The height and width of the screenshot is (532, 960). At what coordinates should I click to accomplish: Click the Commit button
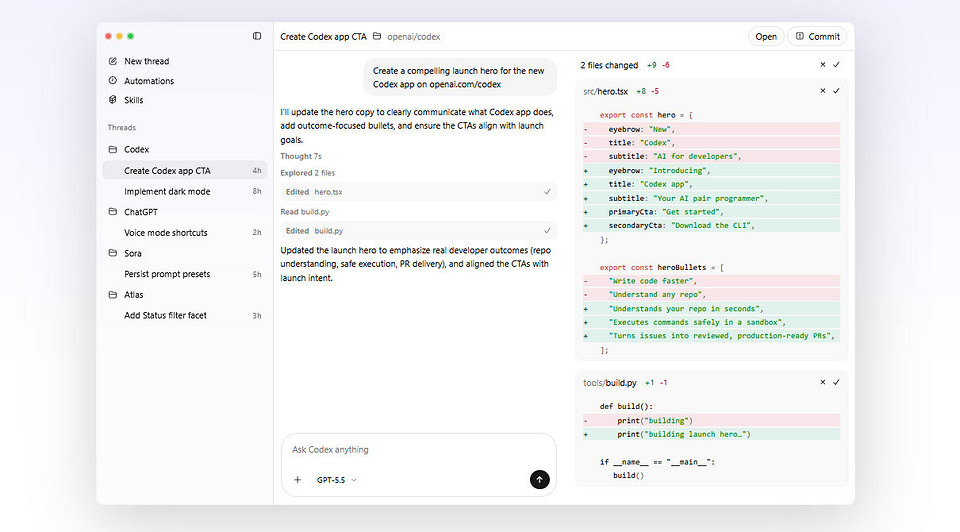click(x=817, y=37)
